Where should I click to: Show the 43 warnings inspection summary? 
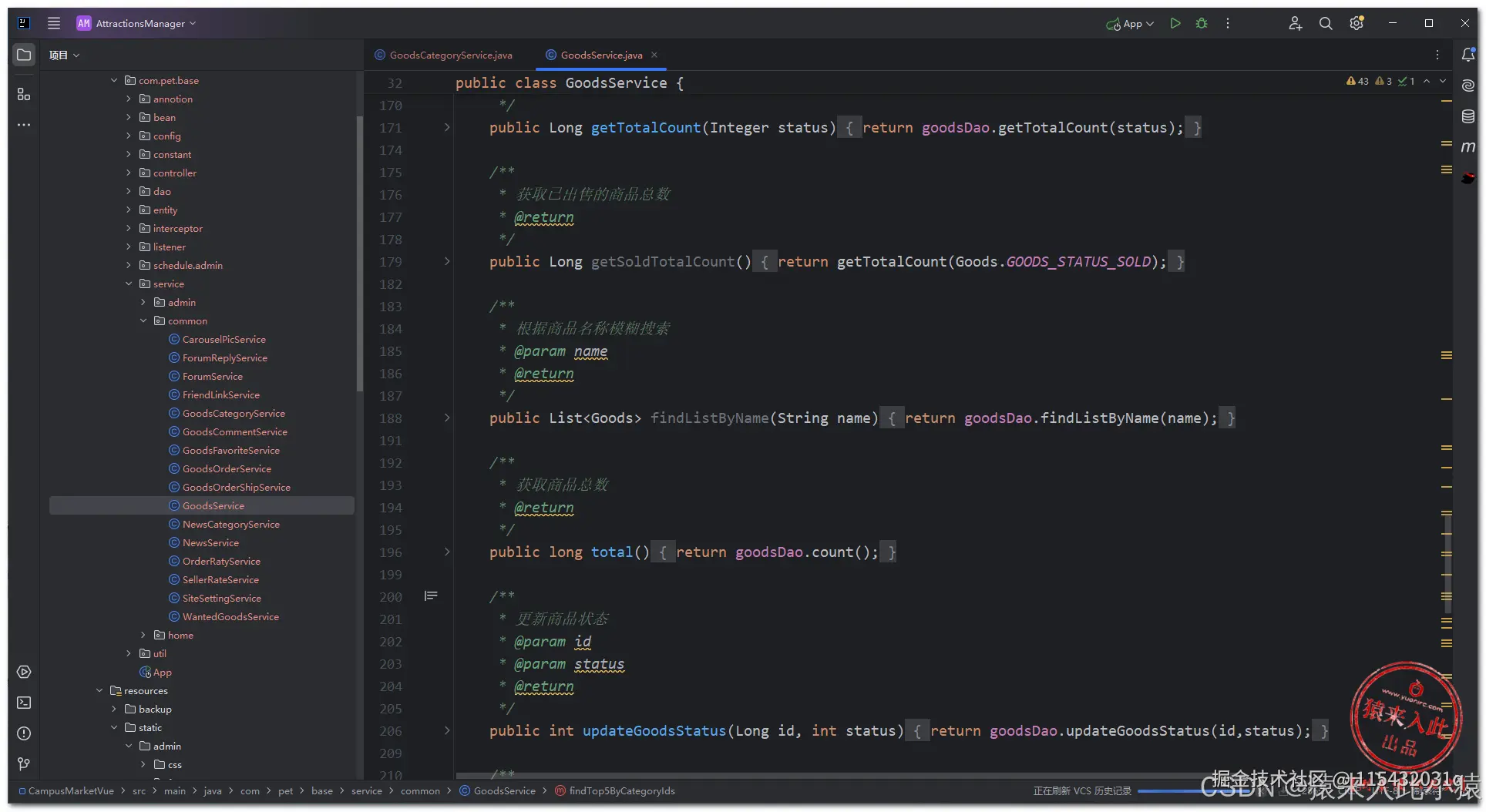(x=1357, y=81)
